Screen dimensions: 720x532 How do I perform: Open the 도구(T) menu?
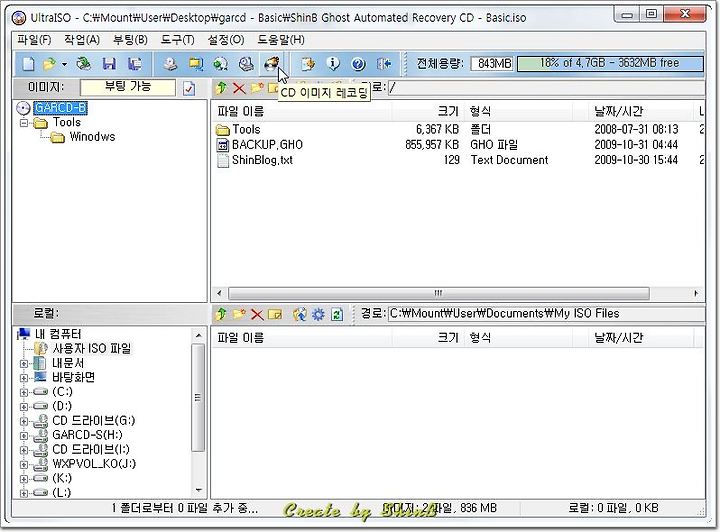click(177, 40)
